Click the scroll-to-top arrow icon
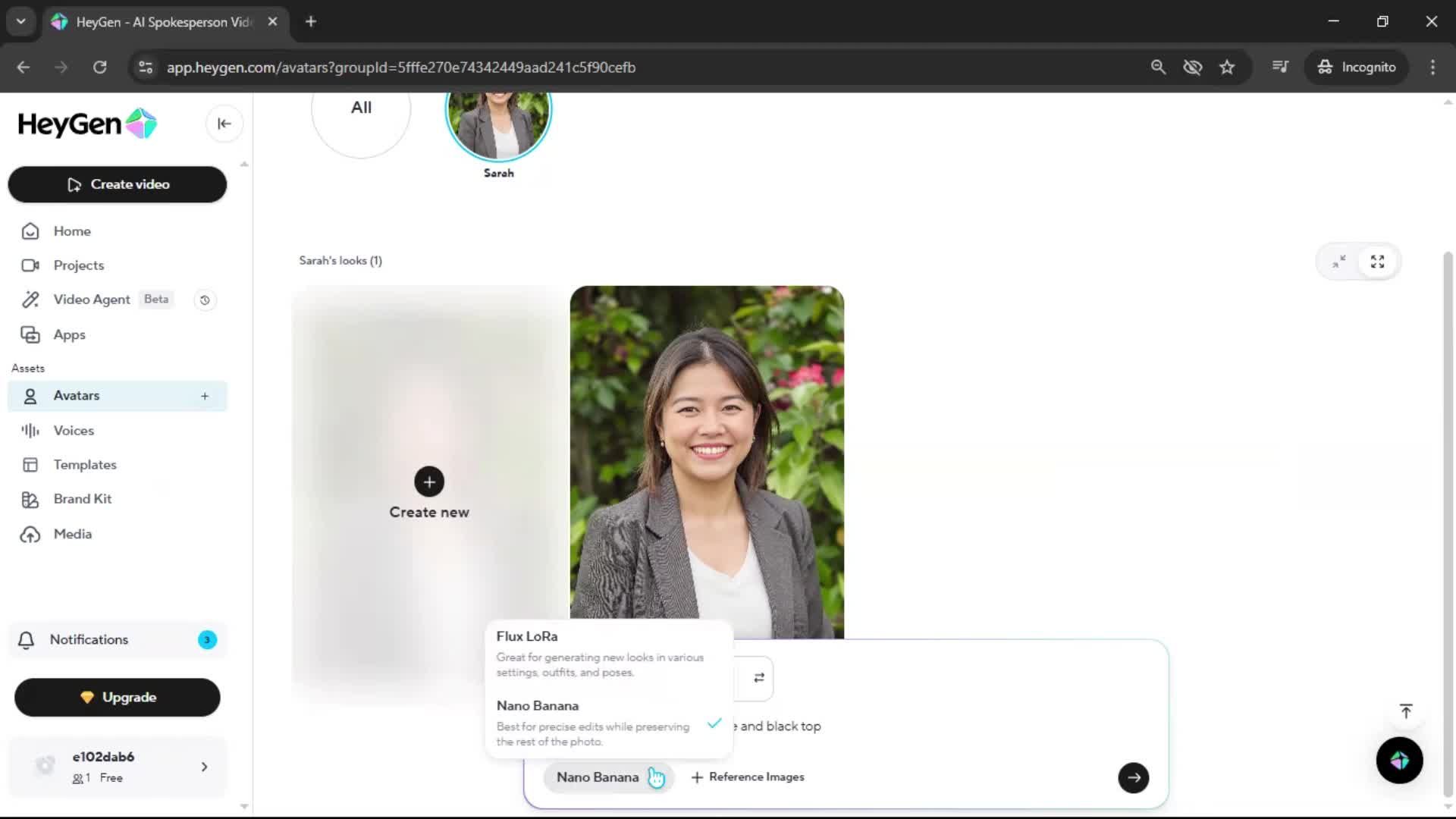Screen dimensions: 1456x819 coord(1406,711)
